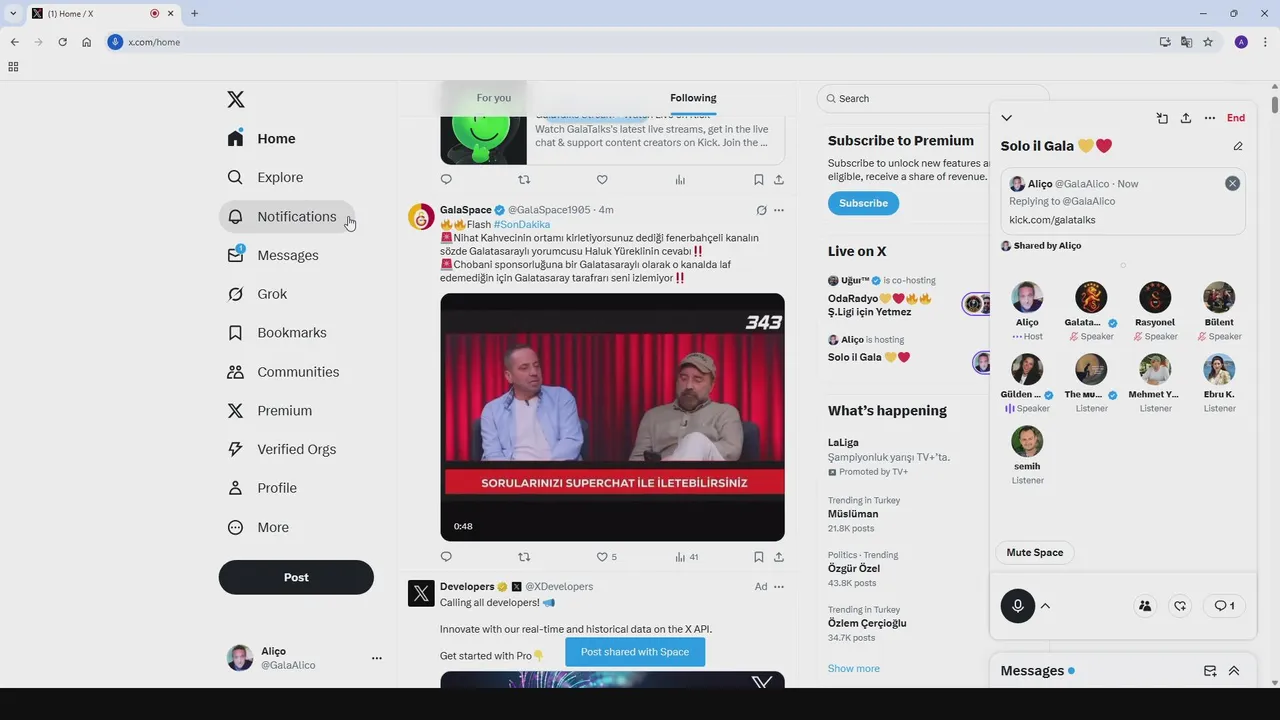The height and width of the screenshot is (720, 1280).
Task: Click Show more under What's happening
Action: 854,668
